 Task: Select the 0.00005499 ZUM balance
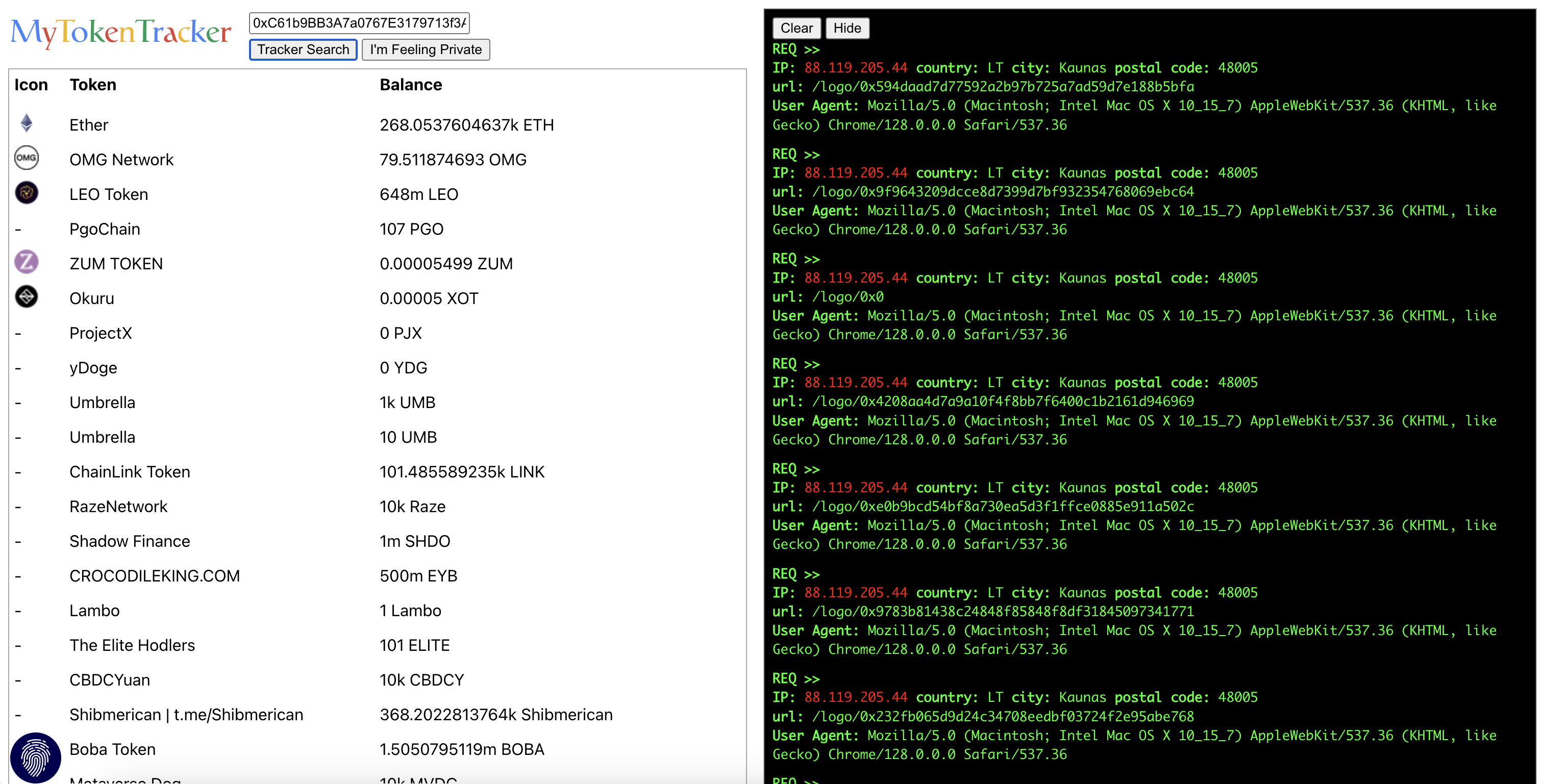pos(446,264)
